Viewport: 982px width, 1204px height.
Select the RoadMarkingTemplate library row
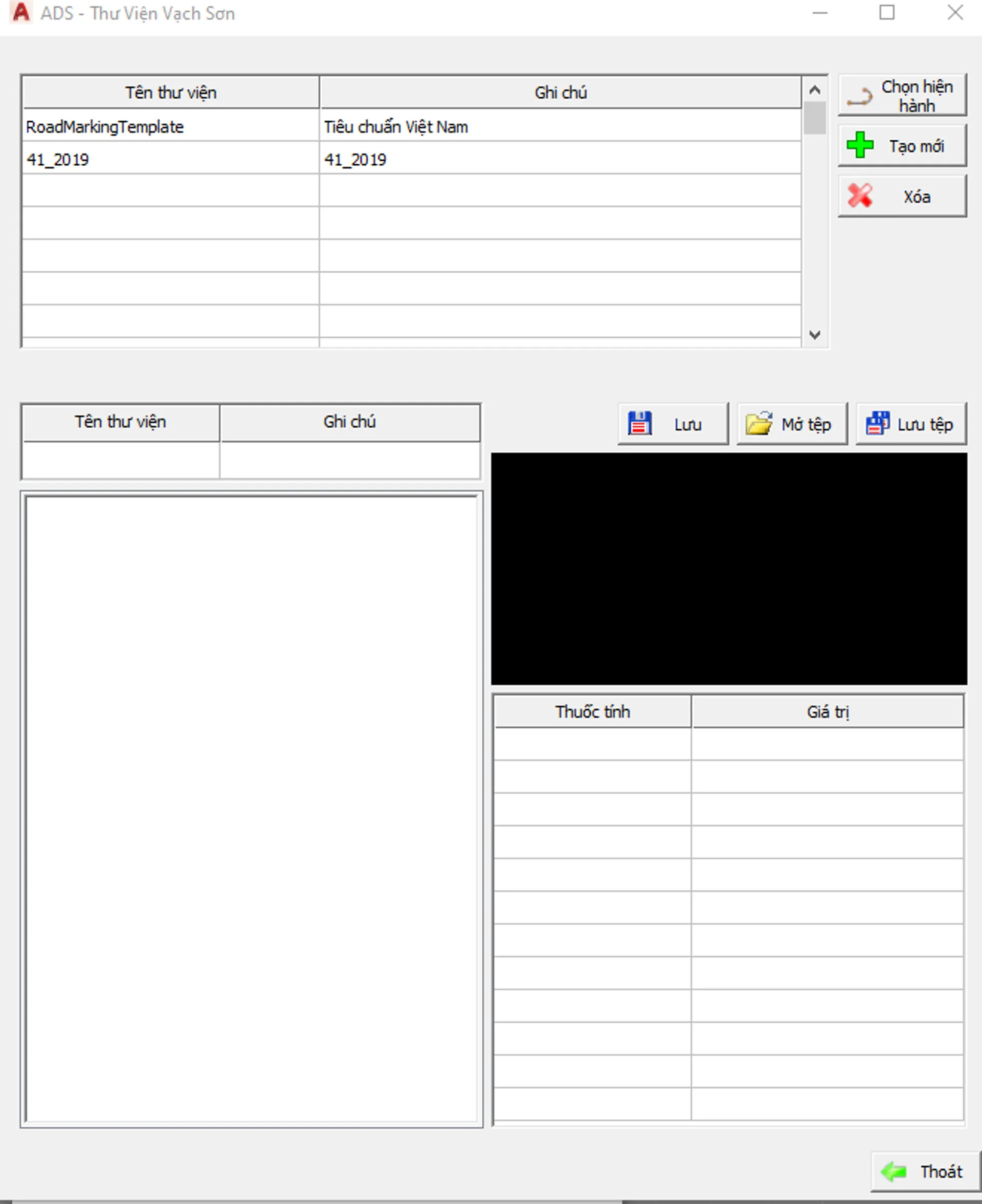click(x=412, y=125)
